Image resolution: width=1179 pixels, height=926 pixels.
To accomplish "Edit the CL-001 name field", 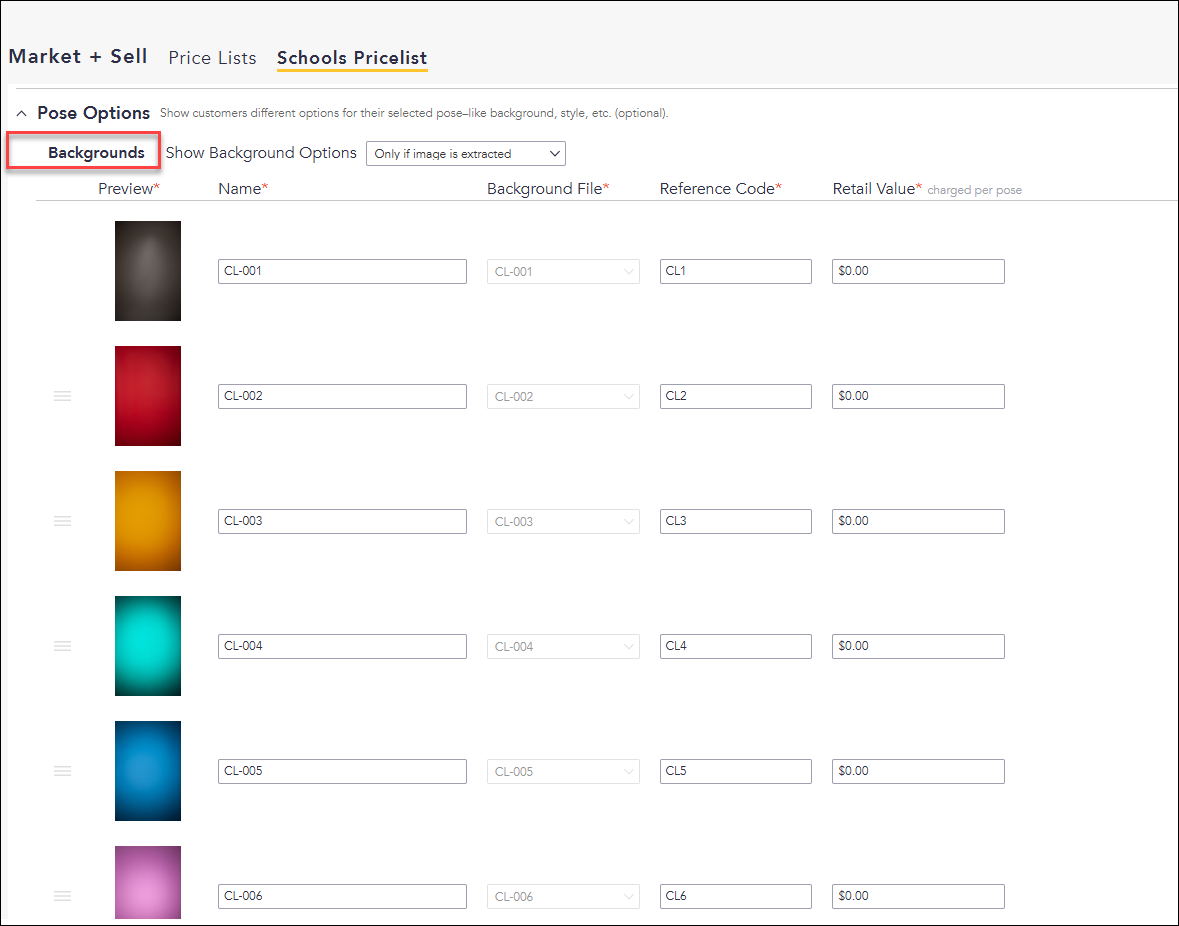I will [342, 271].
